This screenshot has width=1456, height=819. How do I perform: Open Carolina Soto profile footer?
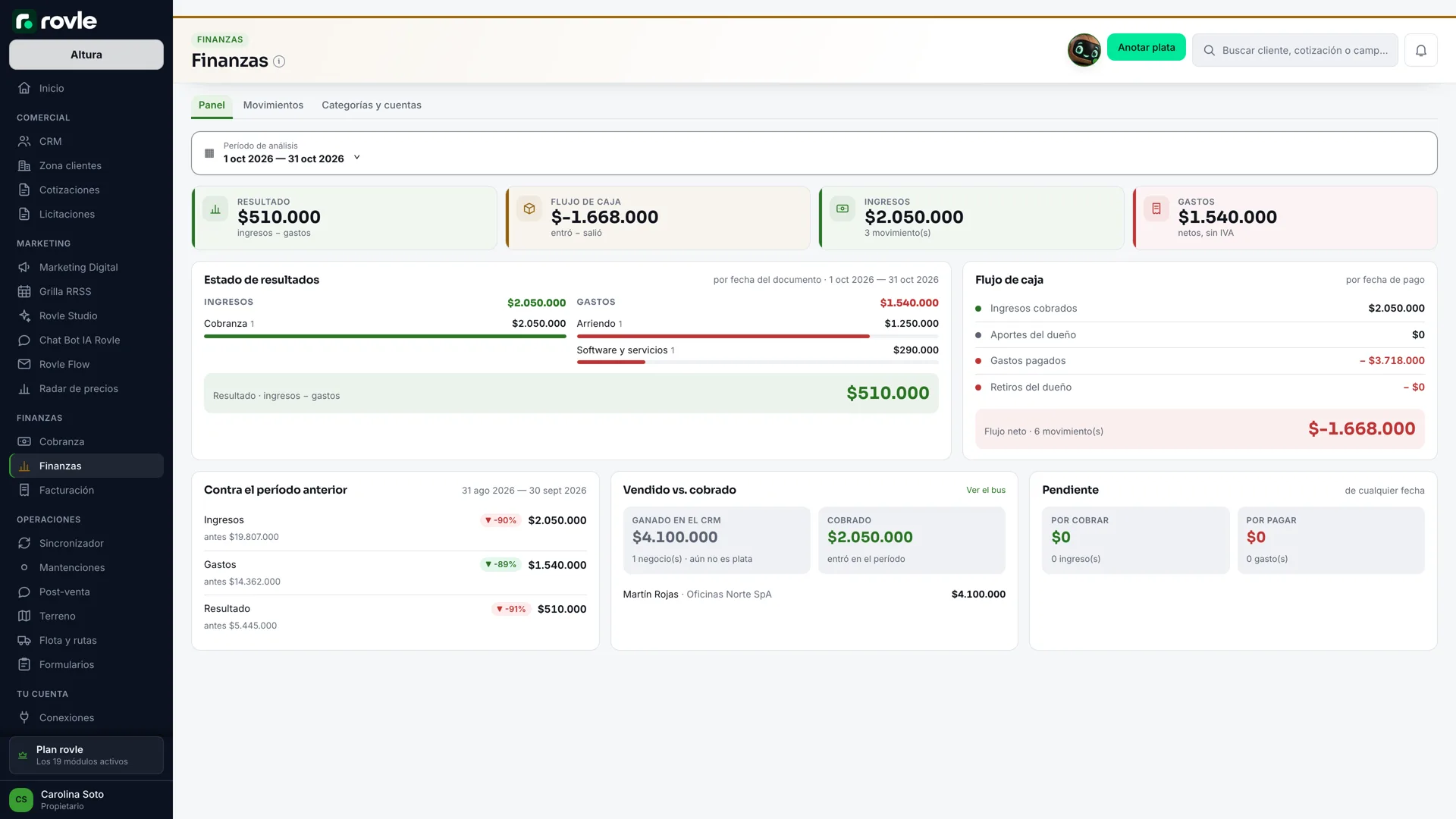point(86,799)
